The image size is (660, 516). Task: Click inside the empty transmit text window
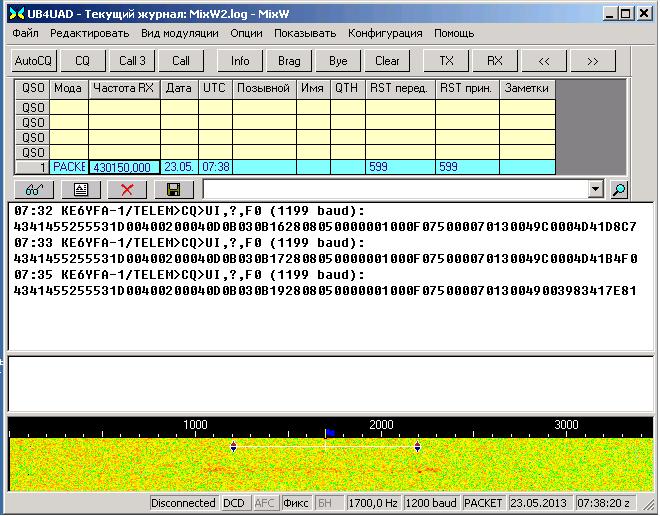pyautogui.click(x=330, y=383)
